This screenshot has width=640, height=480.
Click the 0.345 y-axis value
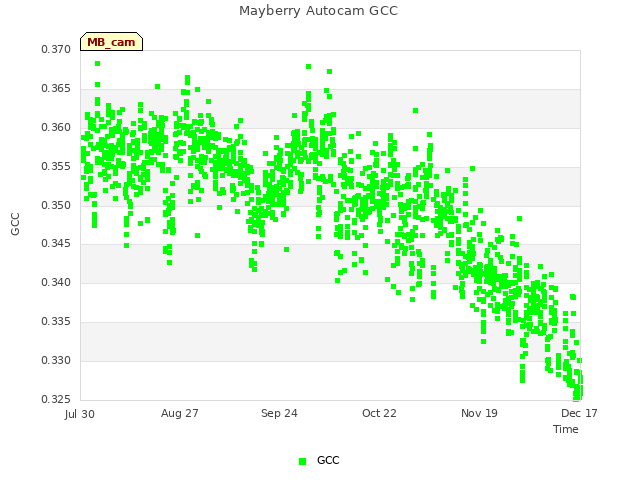[56, 244]
